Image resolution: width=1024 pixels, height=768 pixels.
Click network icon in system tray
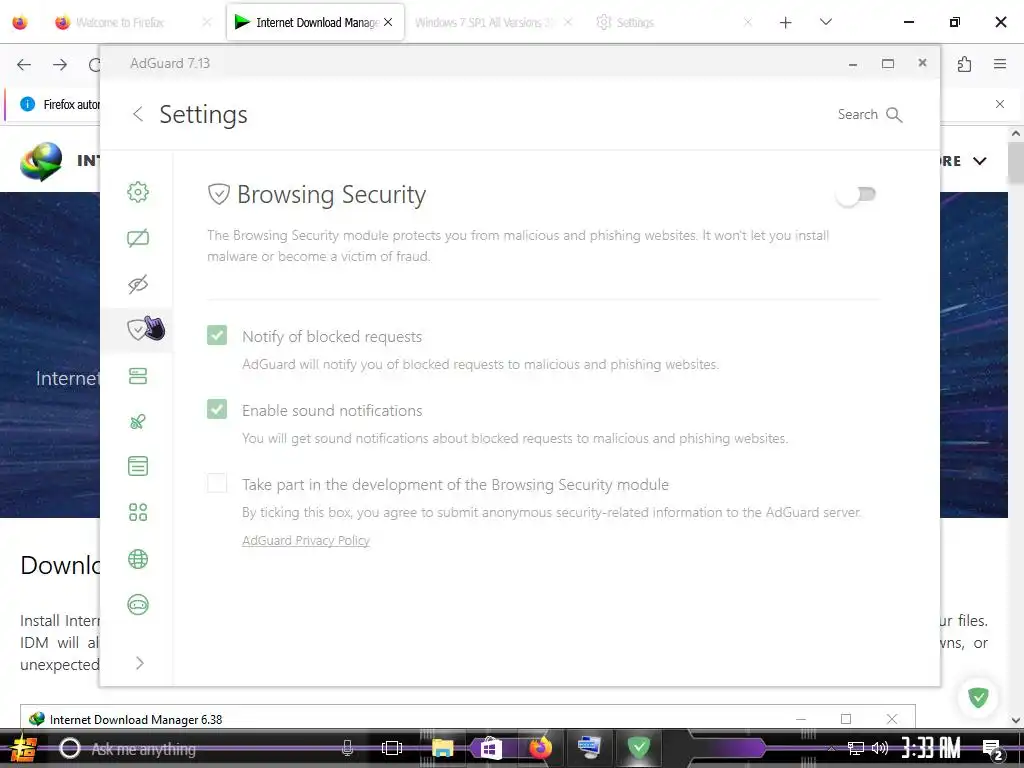pyautogui.click(x=855, y=748)
